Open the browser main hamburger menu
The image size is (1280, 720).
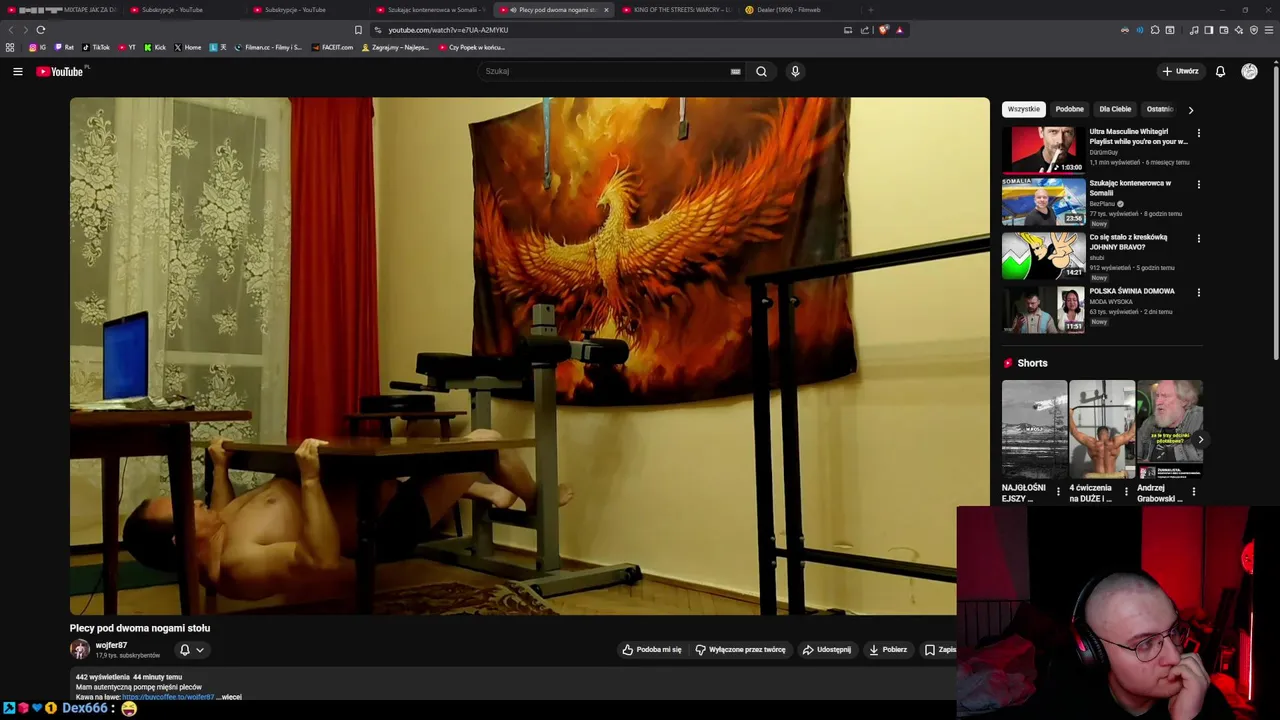(x=1270, y=30)
